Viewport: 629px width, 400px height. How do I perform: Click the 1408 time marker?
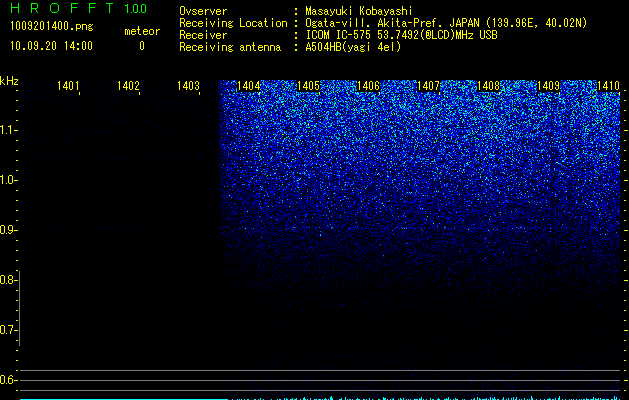(488, 86)
